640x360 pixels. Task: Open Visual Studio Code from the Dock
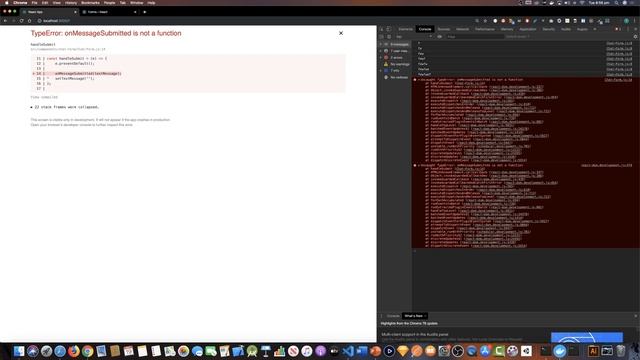pos(348,351)
